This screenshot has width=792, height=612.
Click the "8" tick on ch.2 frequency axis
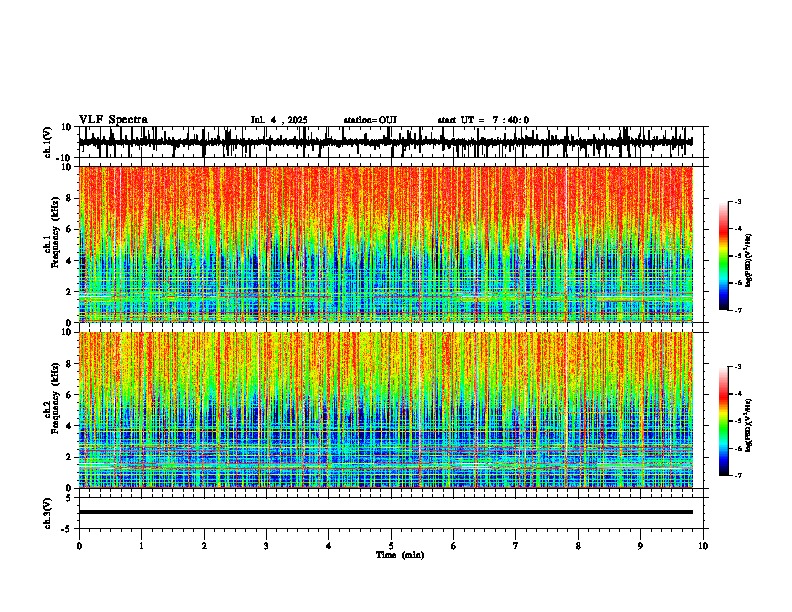click(70, 364)
